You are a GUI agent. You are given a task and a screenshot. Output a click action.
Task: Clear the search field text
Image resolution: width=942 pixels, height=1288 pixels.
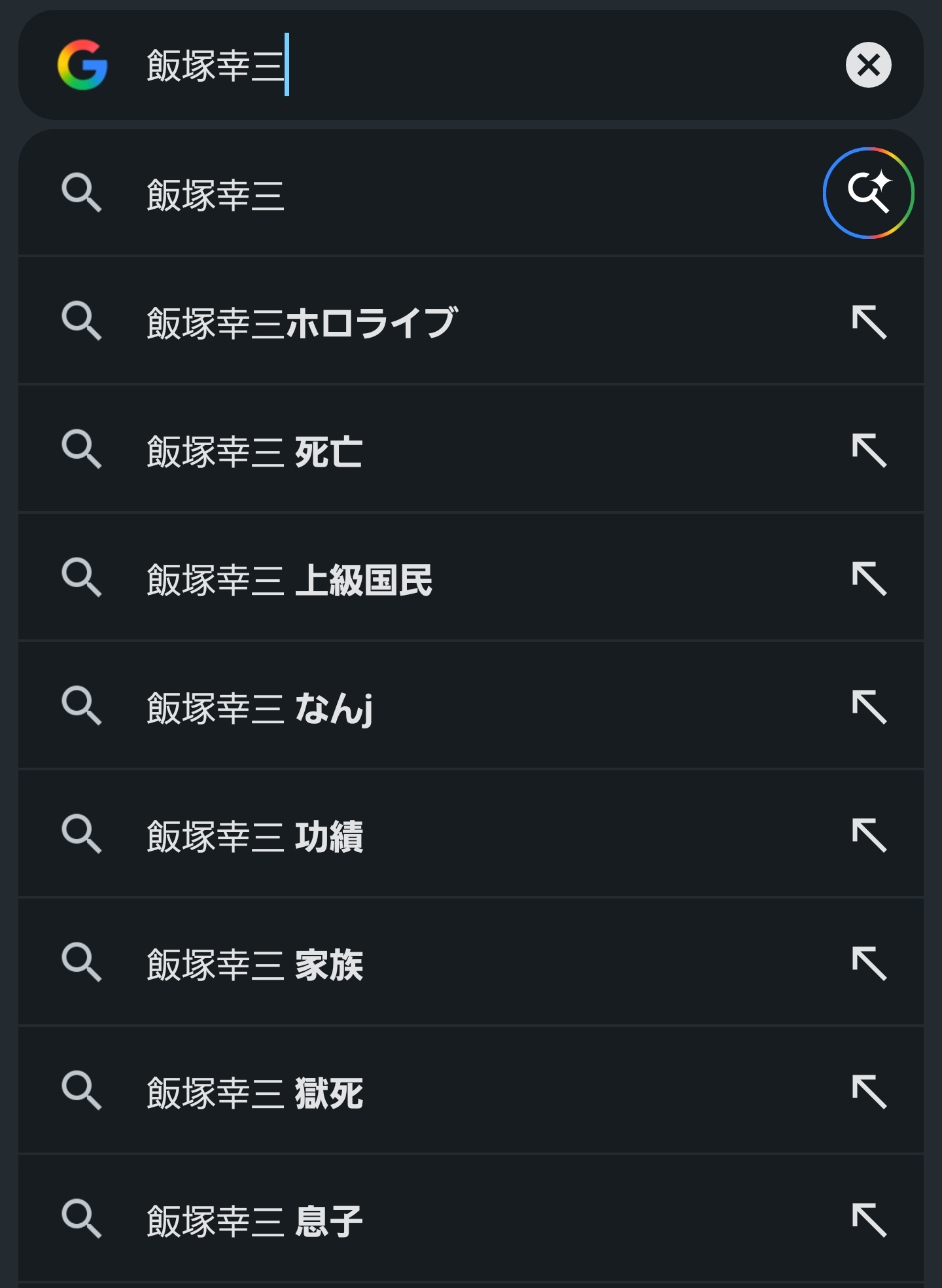(868, 65)
